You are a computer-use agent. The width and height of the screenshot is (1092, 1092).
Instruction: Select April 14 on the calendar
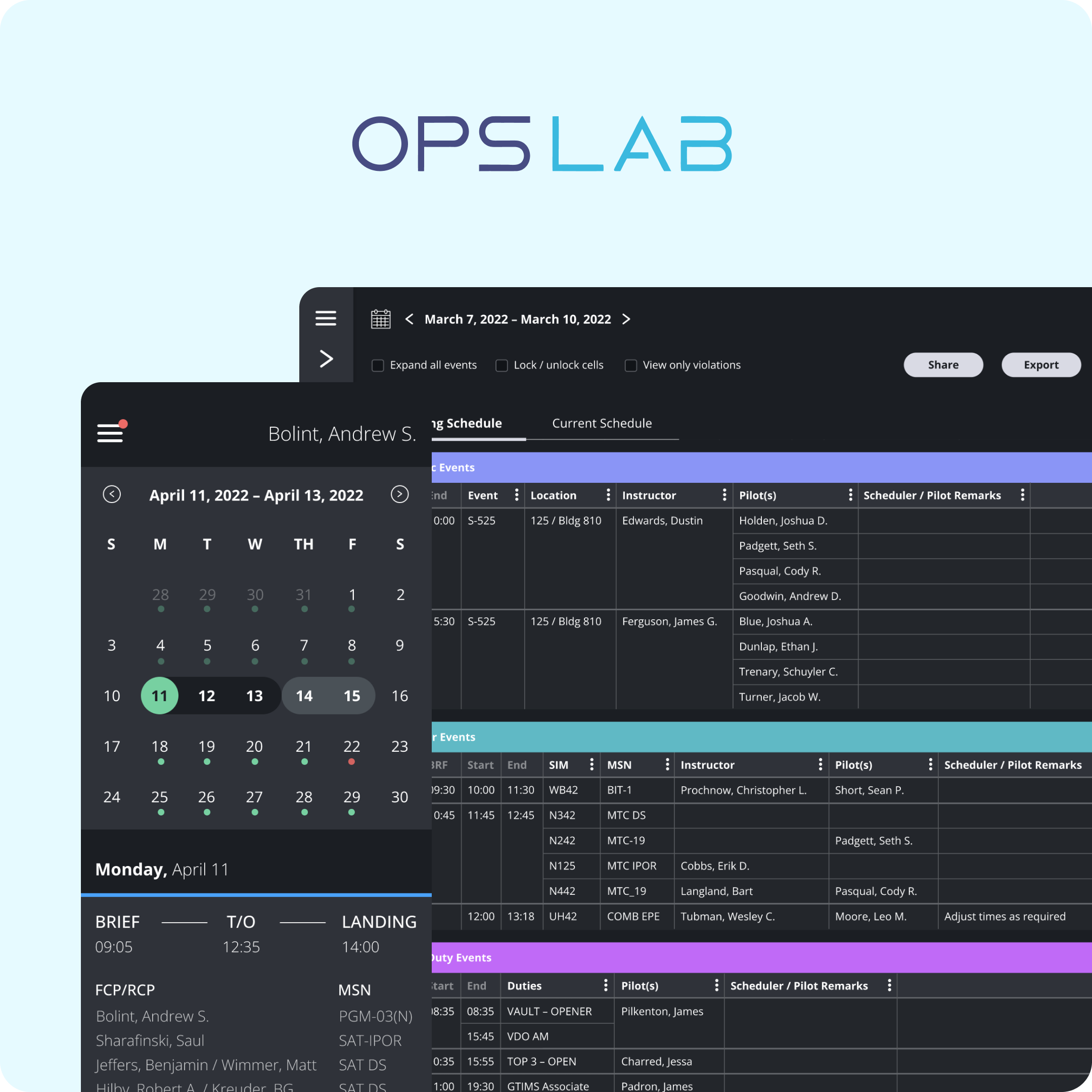coord(304,695)
